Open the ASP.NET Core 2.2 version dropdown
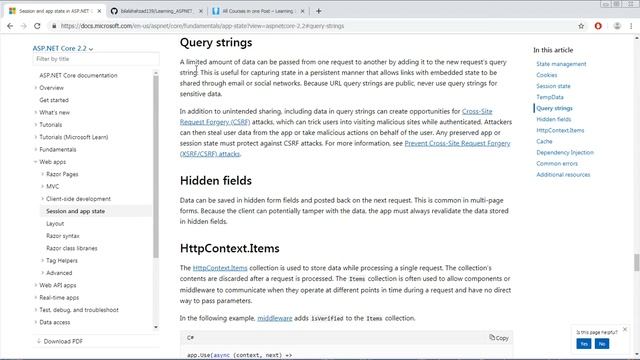Viewport: 640px width, 360px height. (63, 48)
